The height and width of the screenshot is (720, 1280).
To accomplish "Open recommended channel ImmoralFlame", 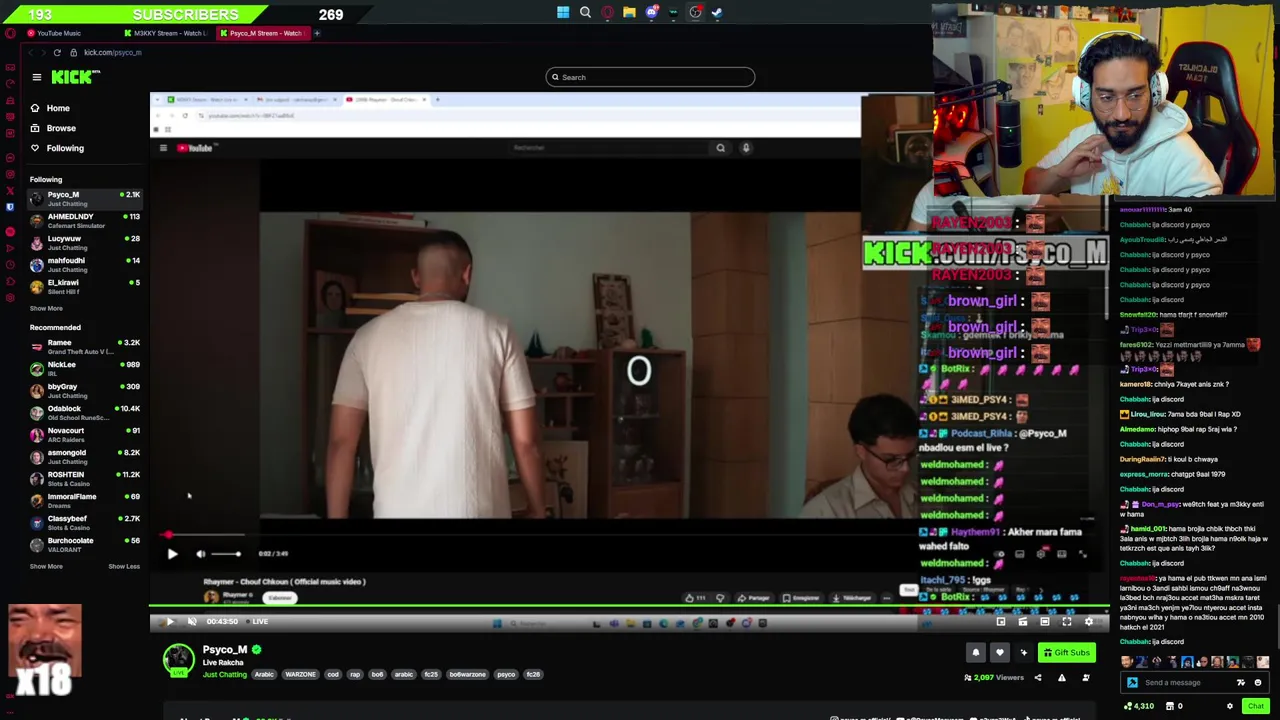I will [85, 501].
